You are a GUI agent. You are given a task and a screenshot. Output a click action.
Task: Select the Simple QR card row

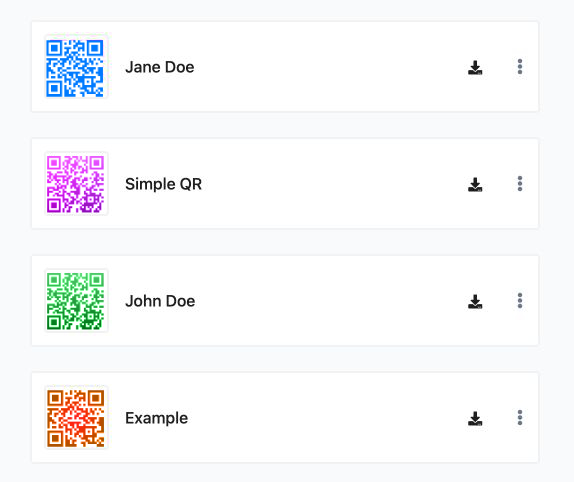pos(285,183)
